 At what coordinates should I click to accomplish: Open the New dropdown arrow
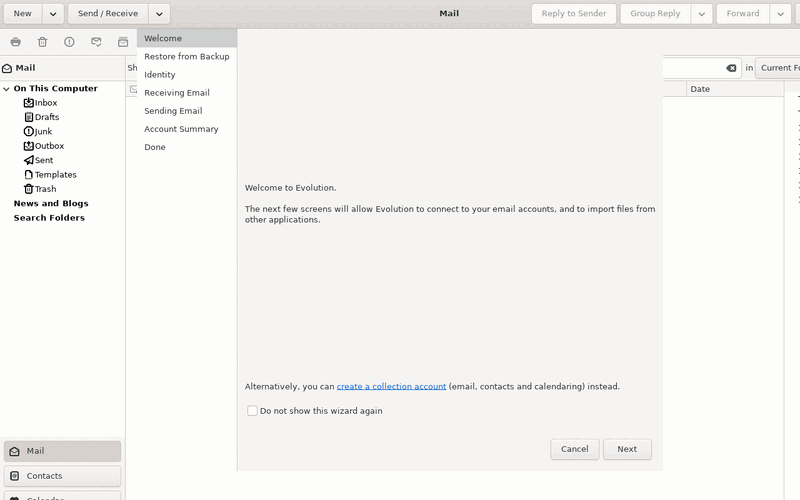(x=53, y=14)
